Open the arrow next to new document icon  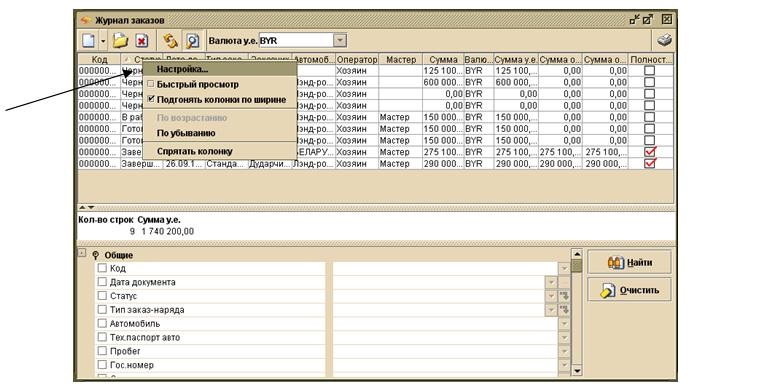[x=103, y=41]
